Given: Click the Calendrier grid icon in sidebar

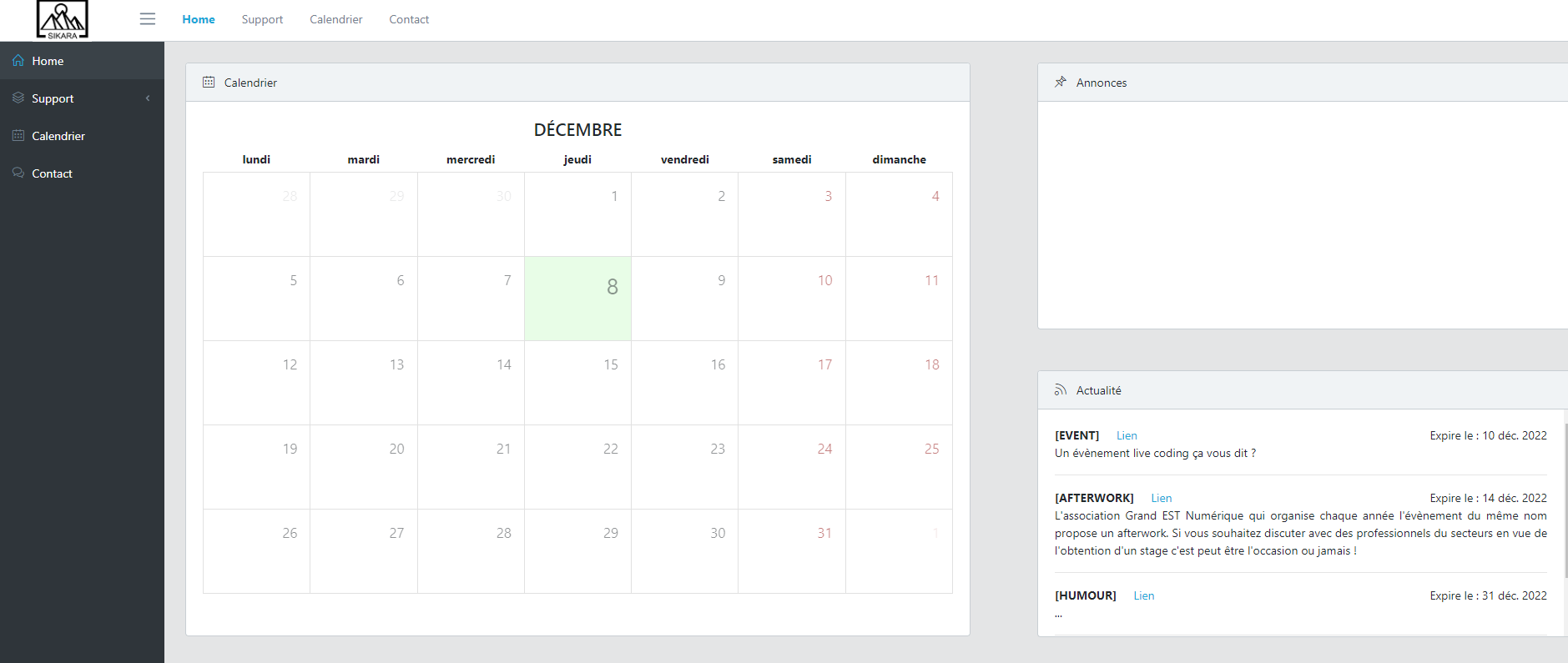Looking at the screenshot, I should (x=18, y=136).
